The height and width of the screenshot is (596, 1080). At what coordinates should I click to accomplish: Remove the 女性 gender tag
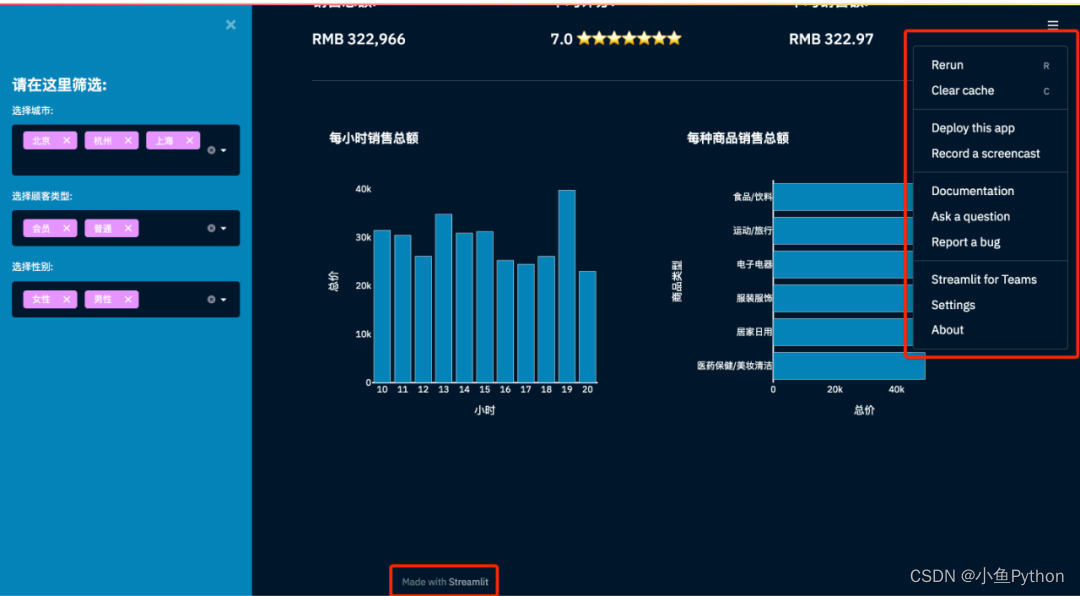click(66, 299)
